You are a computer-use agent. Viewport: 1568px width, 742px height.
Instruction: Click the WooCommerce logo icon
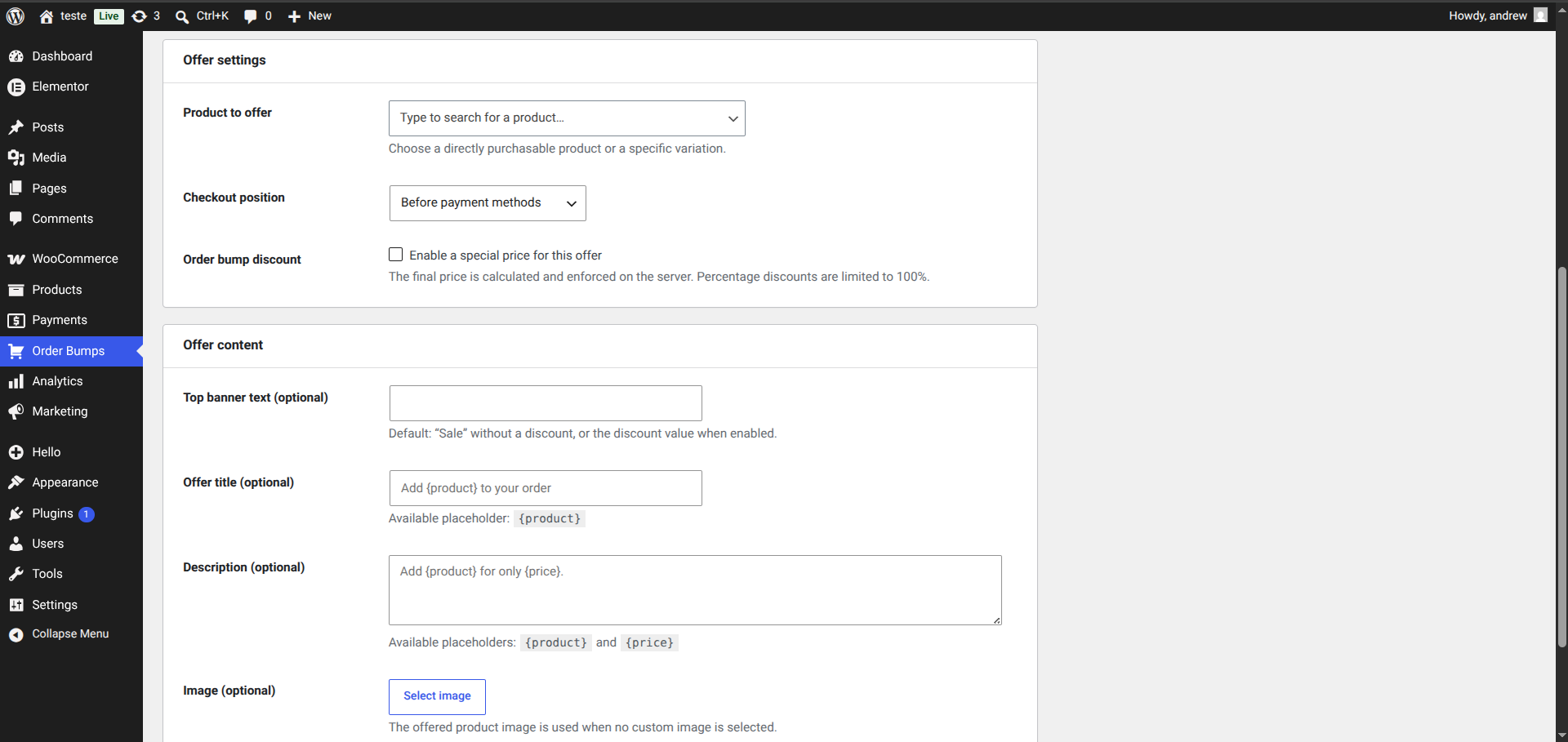pyautogui.click(x=16, y=259)
